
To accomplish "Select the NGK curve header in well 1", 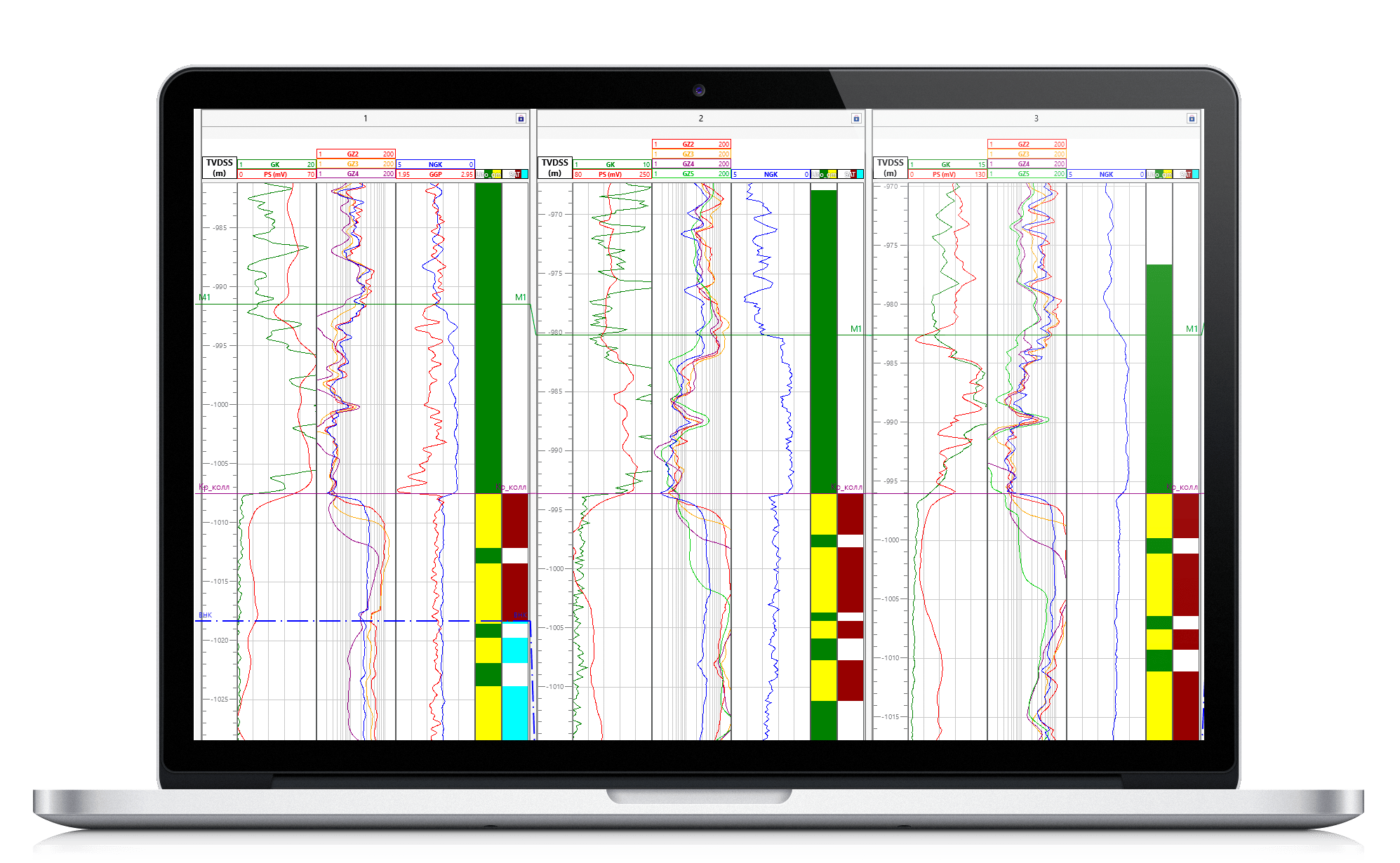I will point(435,165).
